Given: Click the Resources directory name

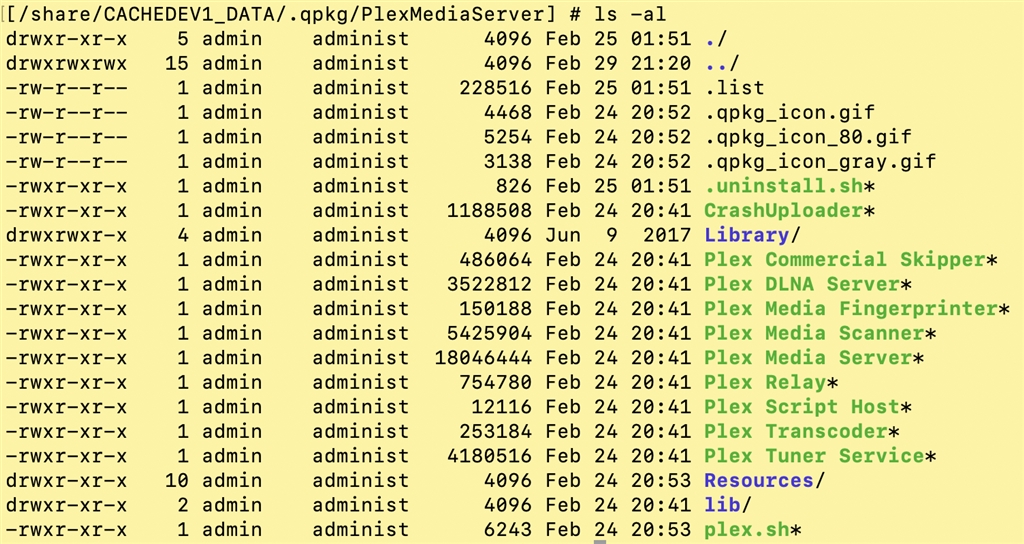Looking at the screenshot, I should 760,480.
